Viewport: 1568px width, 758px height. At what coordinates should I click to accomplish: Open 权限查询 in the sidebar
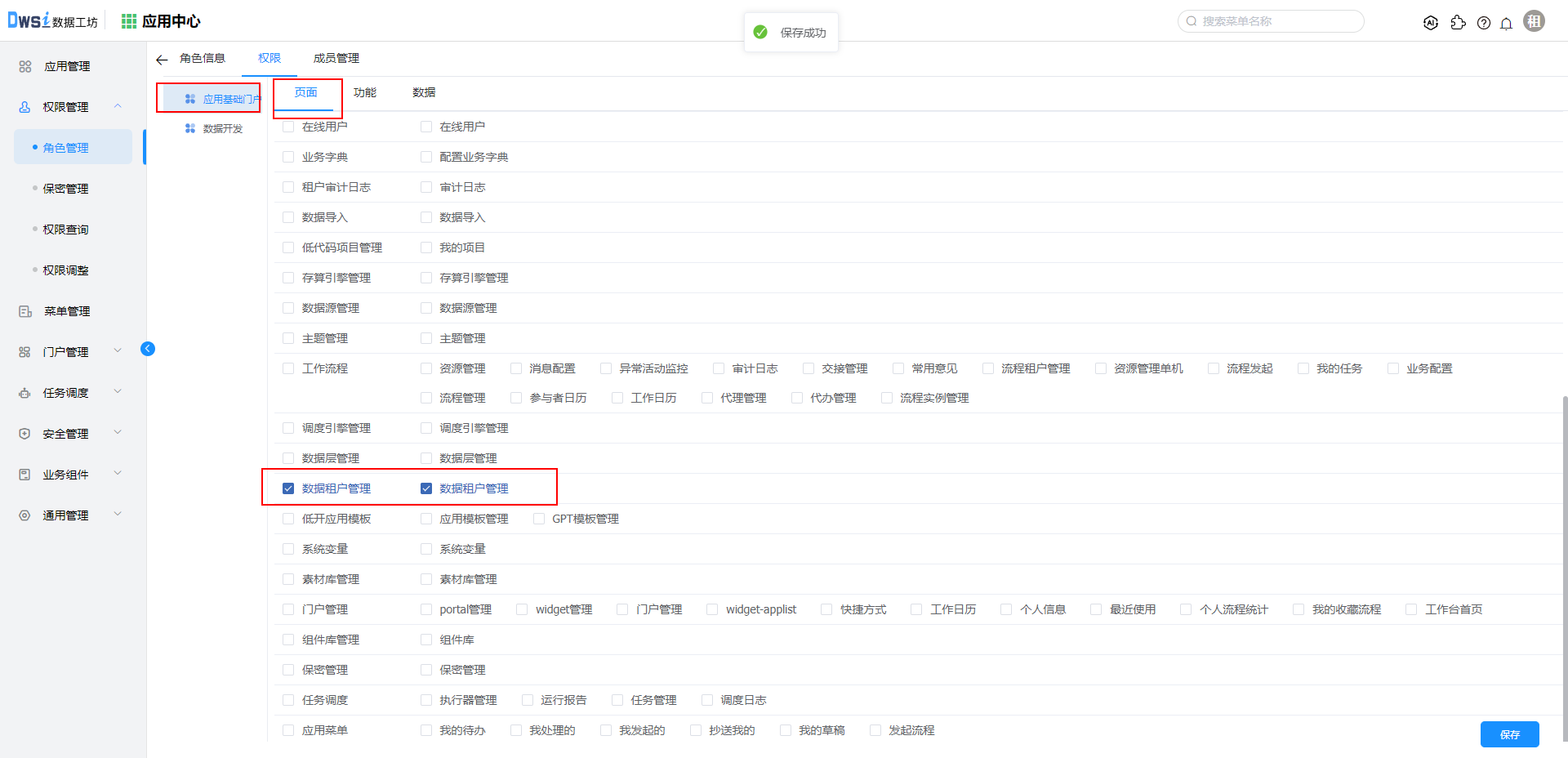pos(65,230)
